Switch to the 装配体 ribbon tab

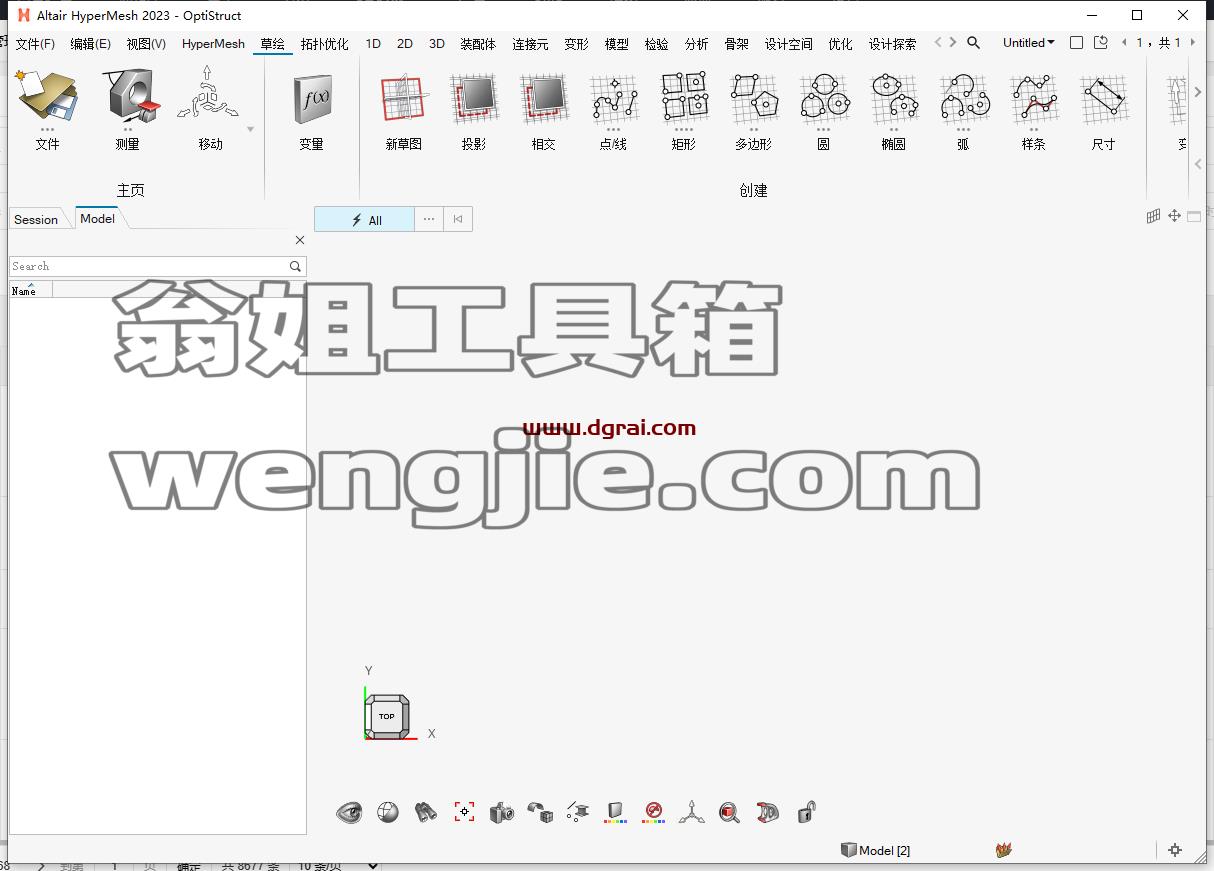[x=478, y=44]
